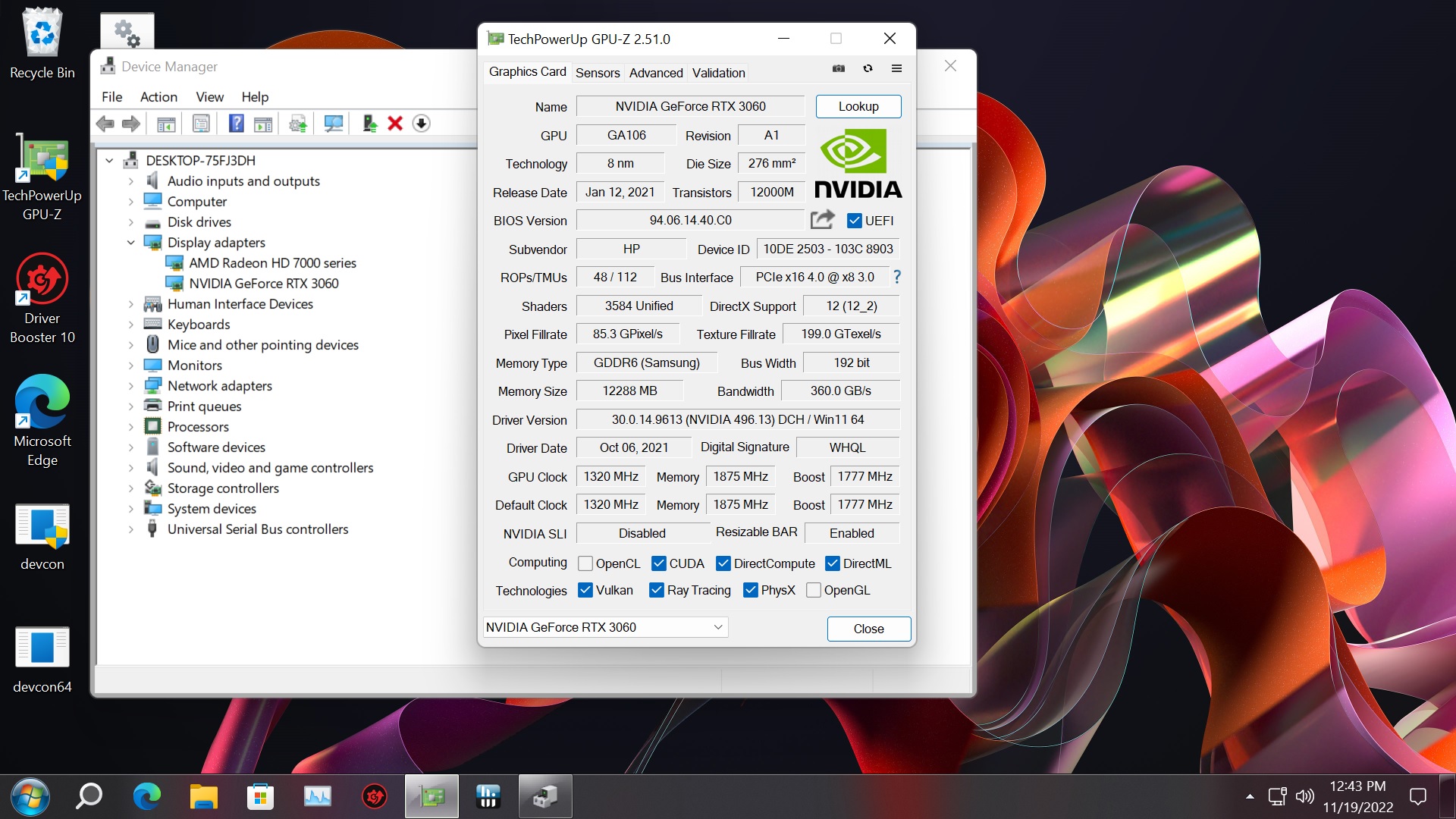Click Update driver icon in Device Manager
The width and height of the screenshot is (1456, 819).
[369, 124]
